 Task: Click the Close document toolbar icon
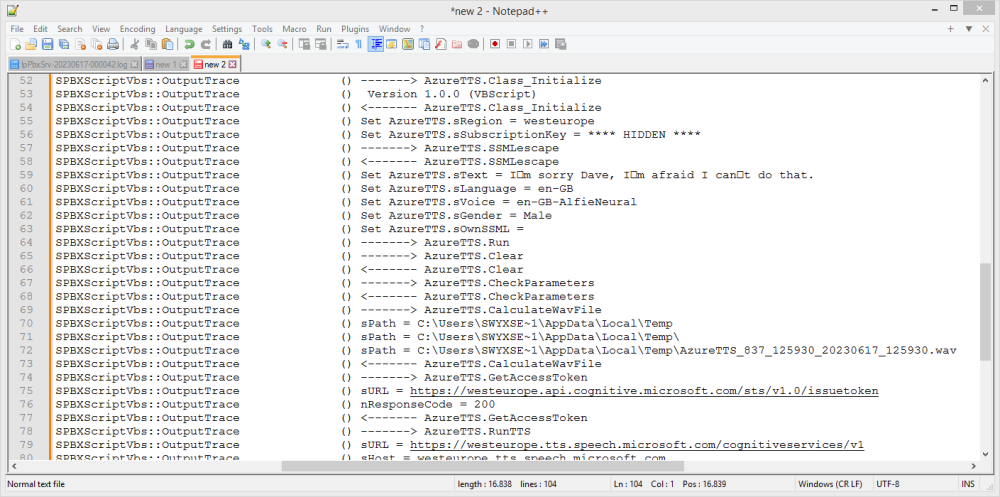coord(80,44)
